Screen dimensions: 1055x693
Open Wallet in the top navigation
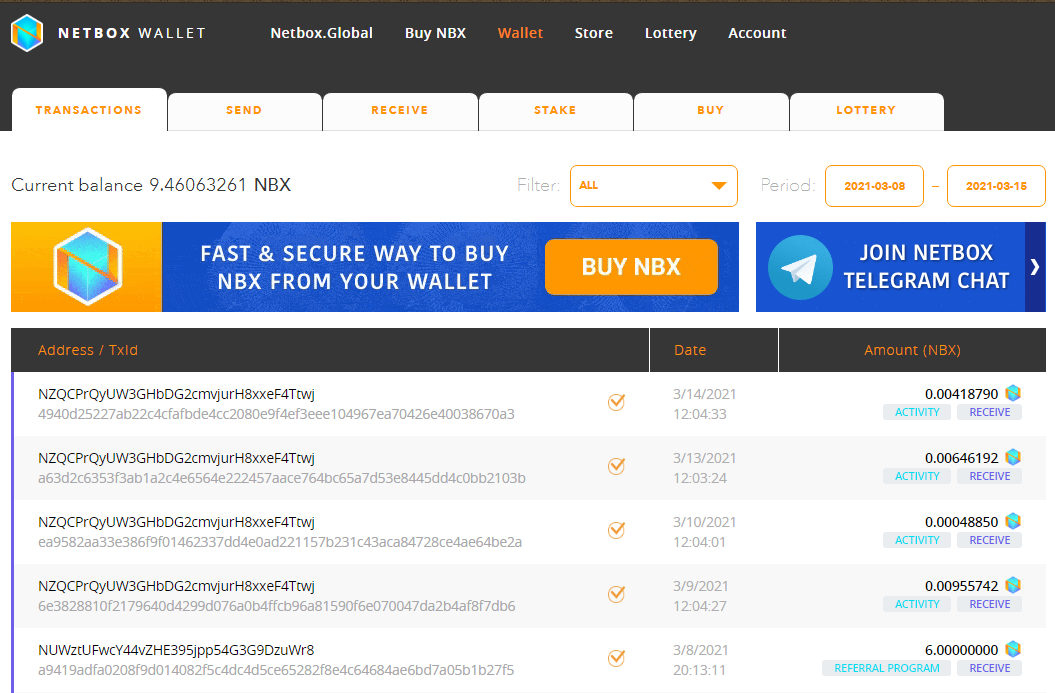pyautogui.click(x=520, y=33)
